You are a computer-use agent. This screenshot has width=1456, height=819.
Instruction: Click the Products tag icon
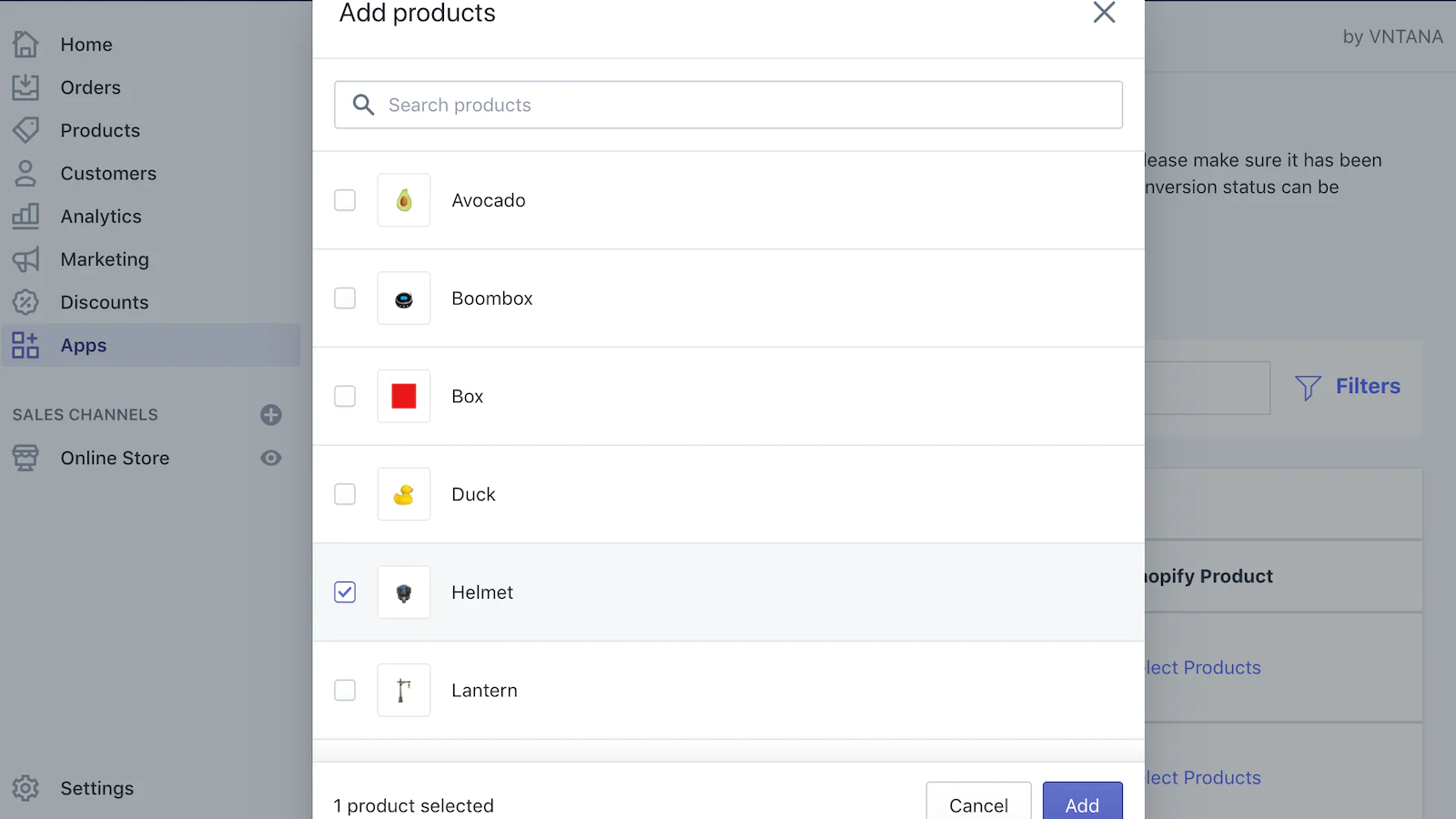pos(25,130)
